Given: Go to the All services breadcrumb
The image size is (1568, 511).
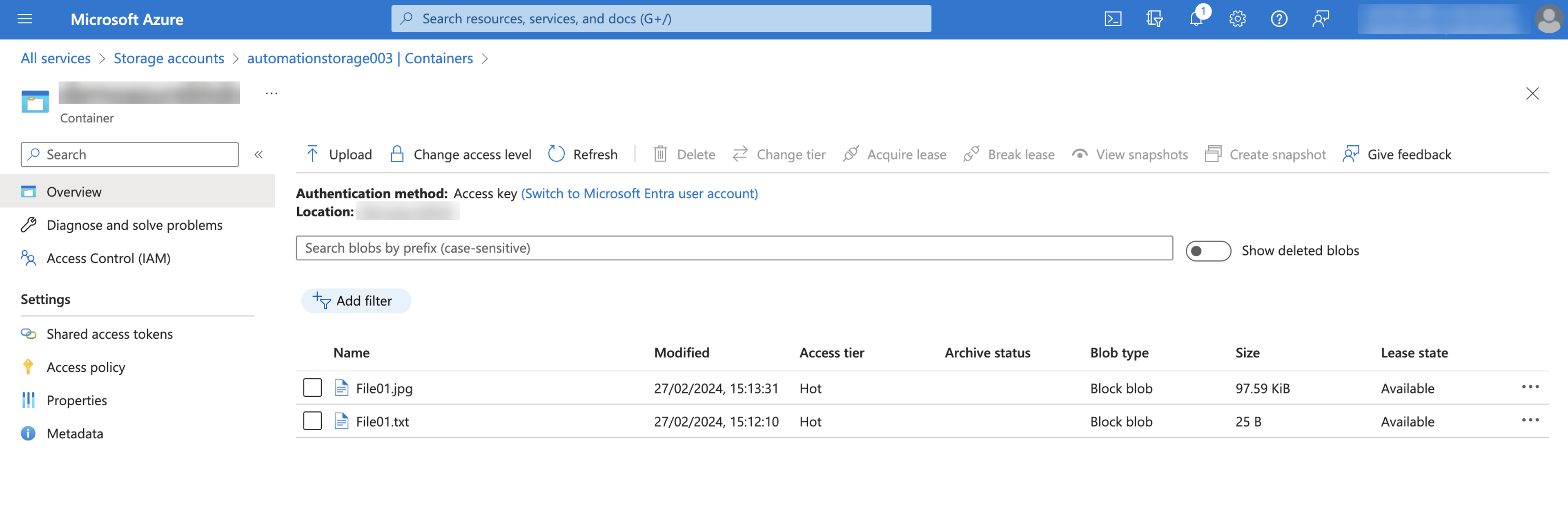Looking at the screenshot, I should coord(56,58).
